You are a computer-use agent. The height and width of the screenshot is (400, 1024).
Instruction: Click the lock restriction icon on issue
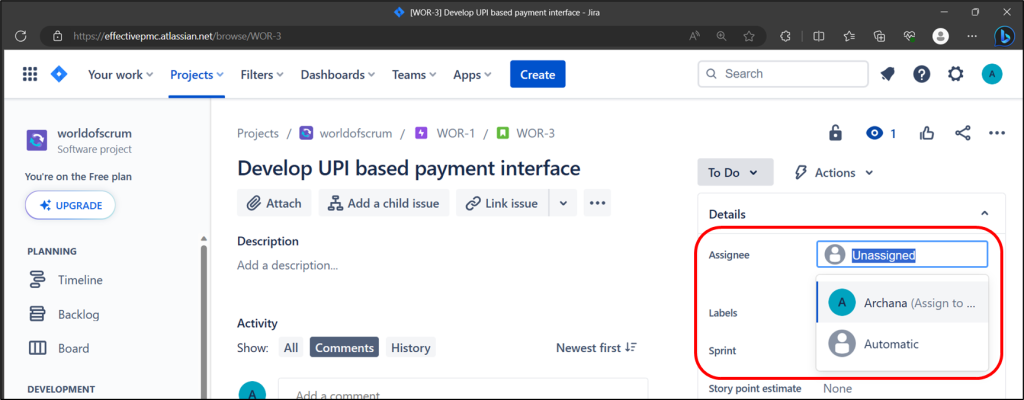tap(835, 133)
